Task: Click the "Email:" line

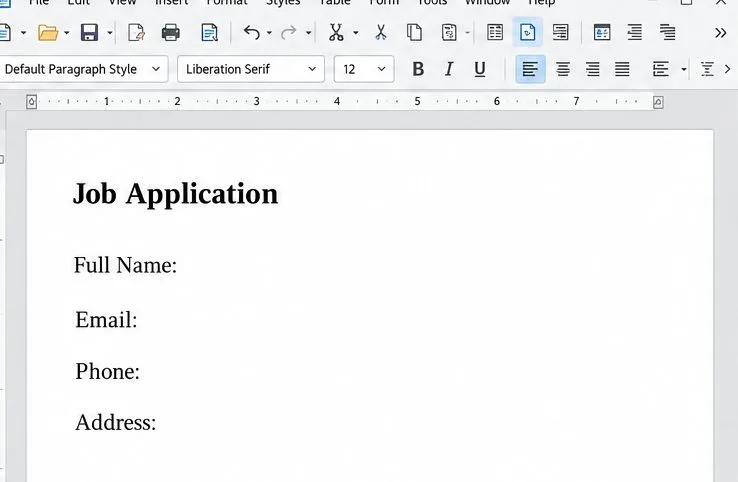Action: coord(106,320)
